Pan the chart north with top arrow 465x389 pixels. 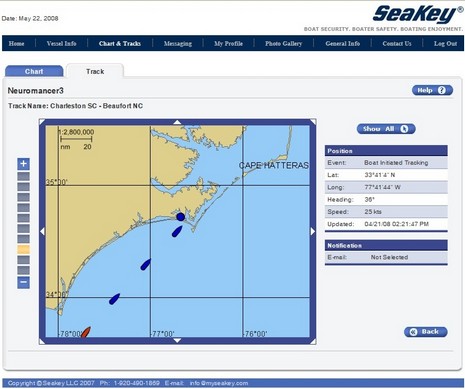177,122
